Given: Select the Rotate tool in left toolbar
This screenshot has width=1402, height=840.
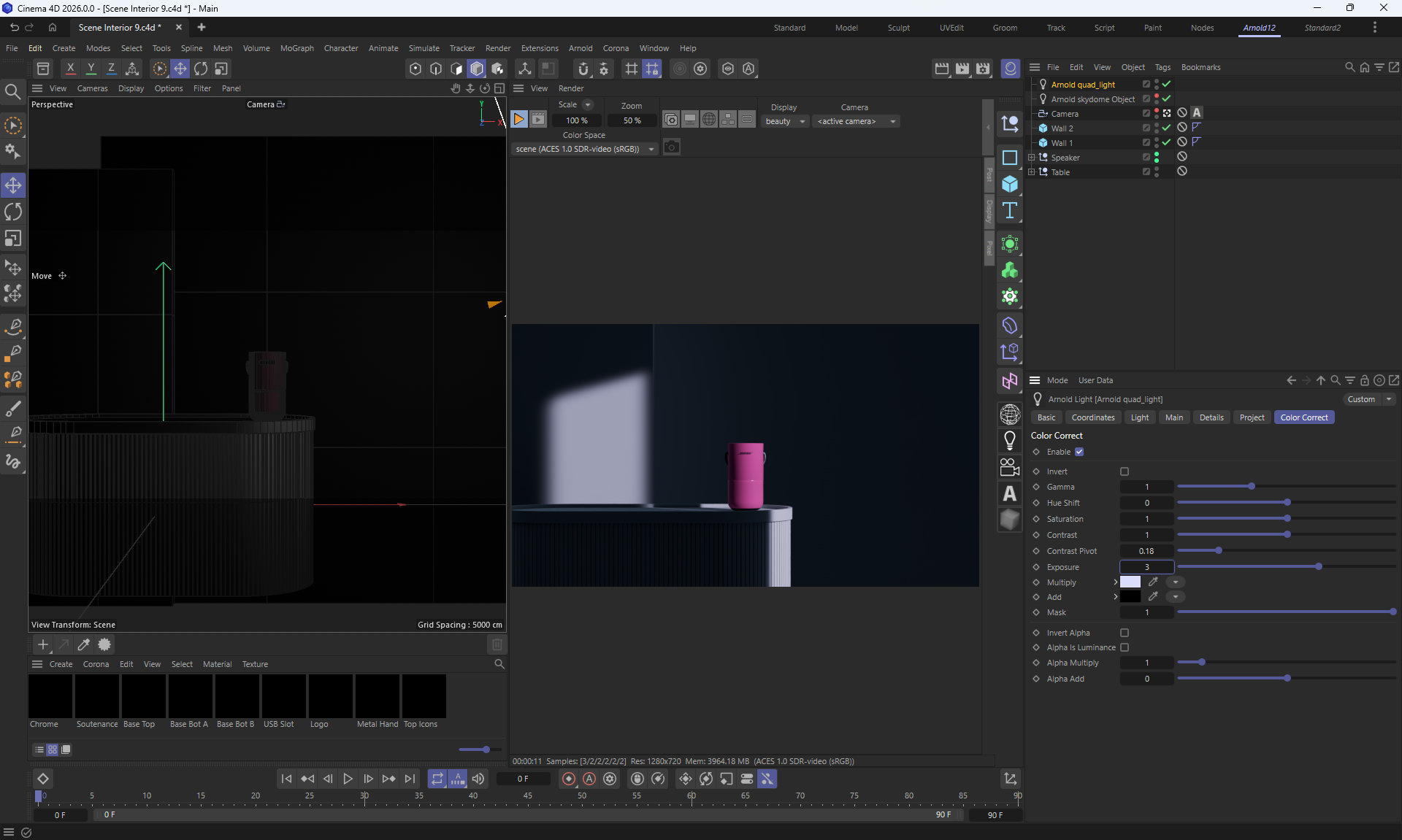Looking at the screenshot, I should [x=13, y=212].
